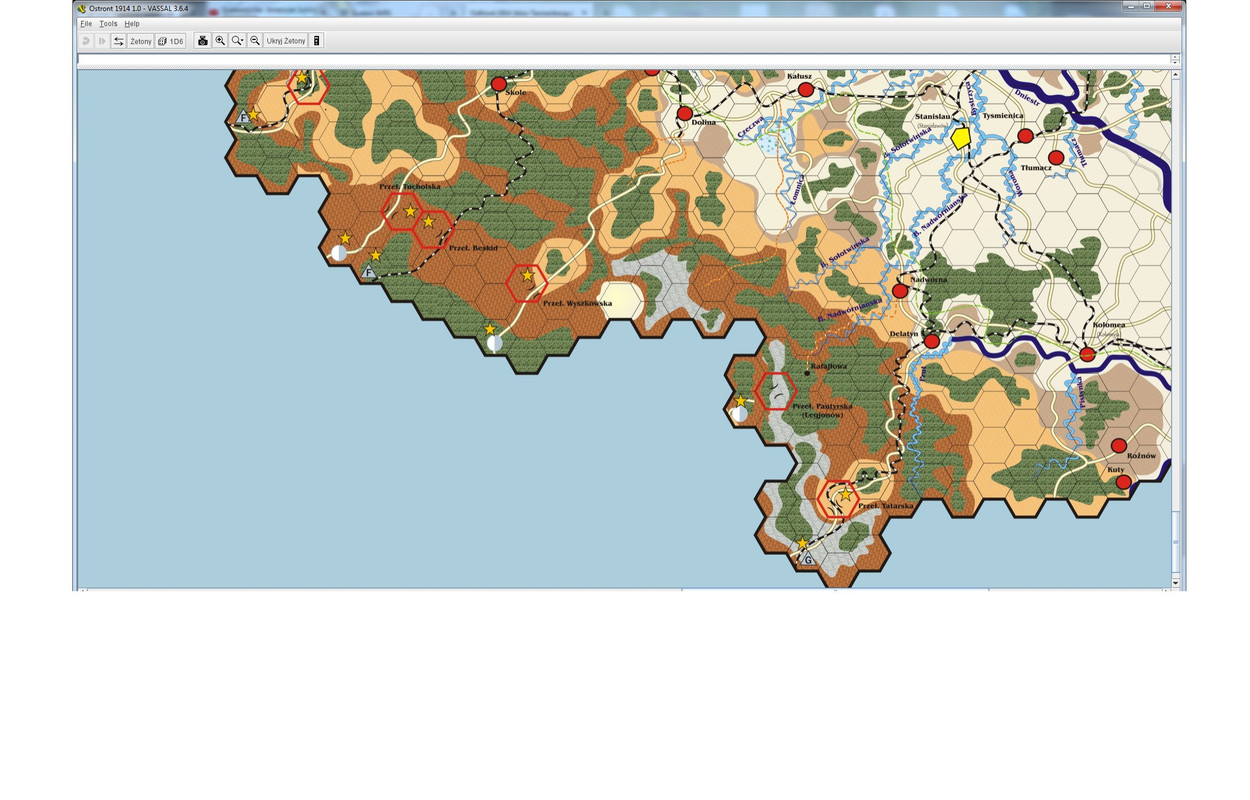Open the Żetony pieces palette button
This screenshot has width=1250, height=800.
pyautogui.click(x=141, y=41)
